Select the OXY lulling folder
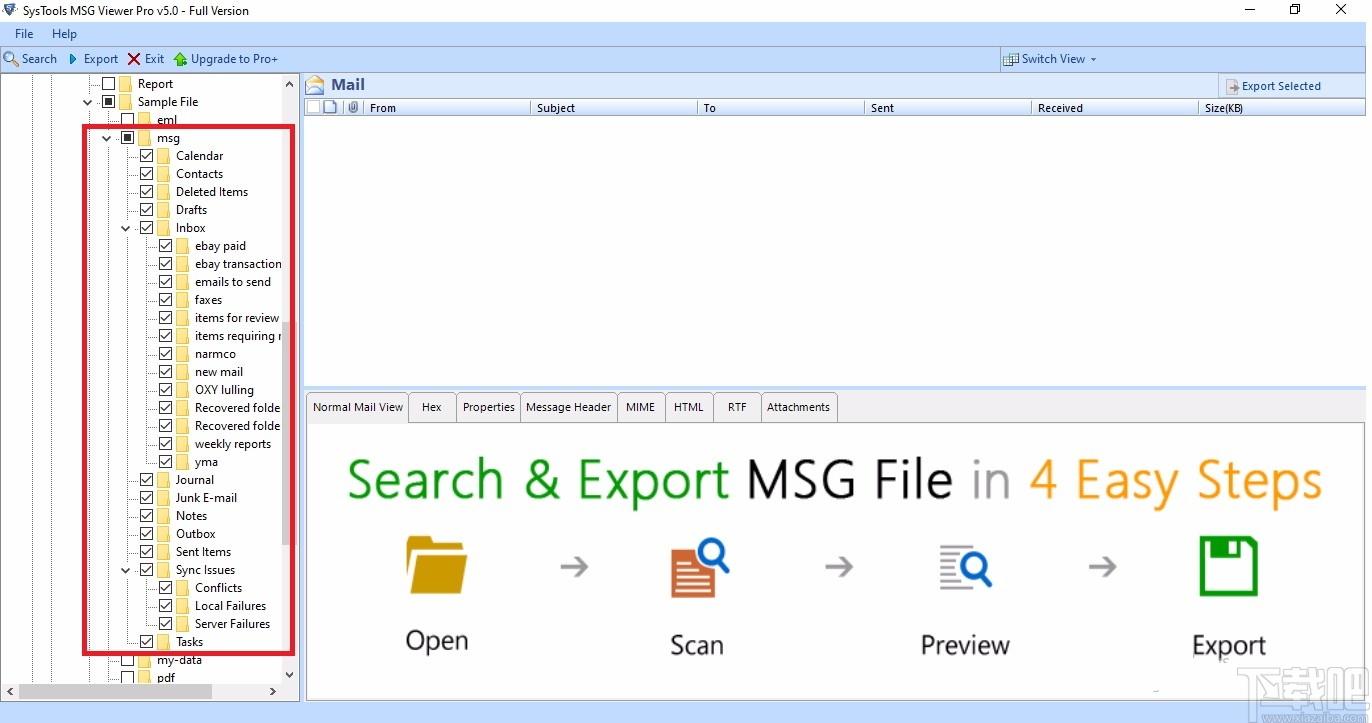This screenshot has height=723, width=1372. click(x=224, y=390)
